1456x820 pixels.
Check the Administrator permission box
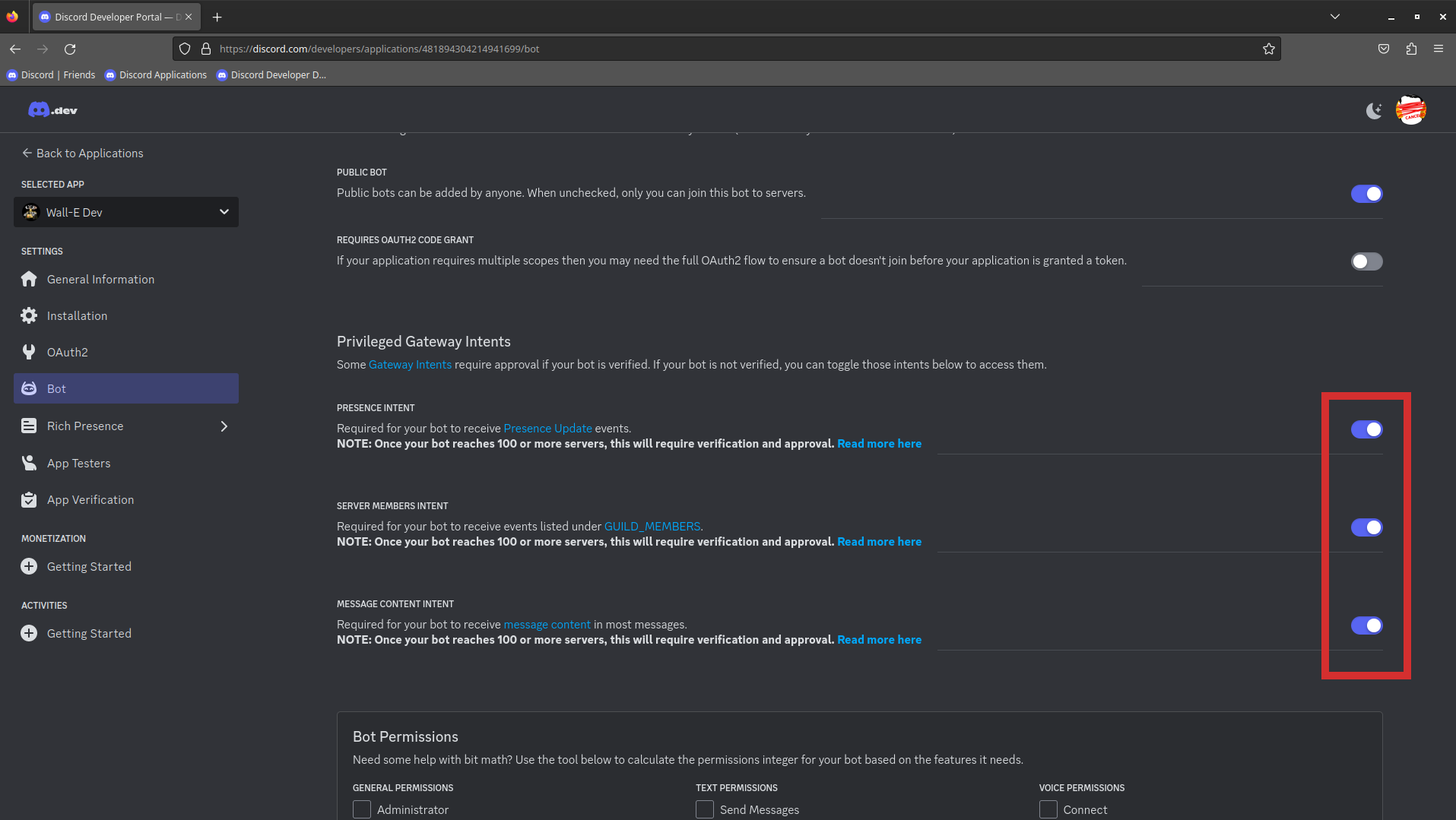362,809
